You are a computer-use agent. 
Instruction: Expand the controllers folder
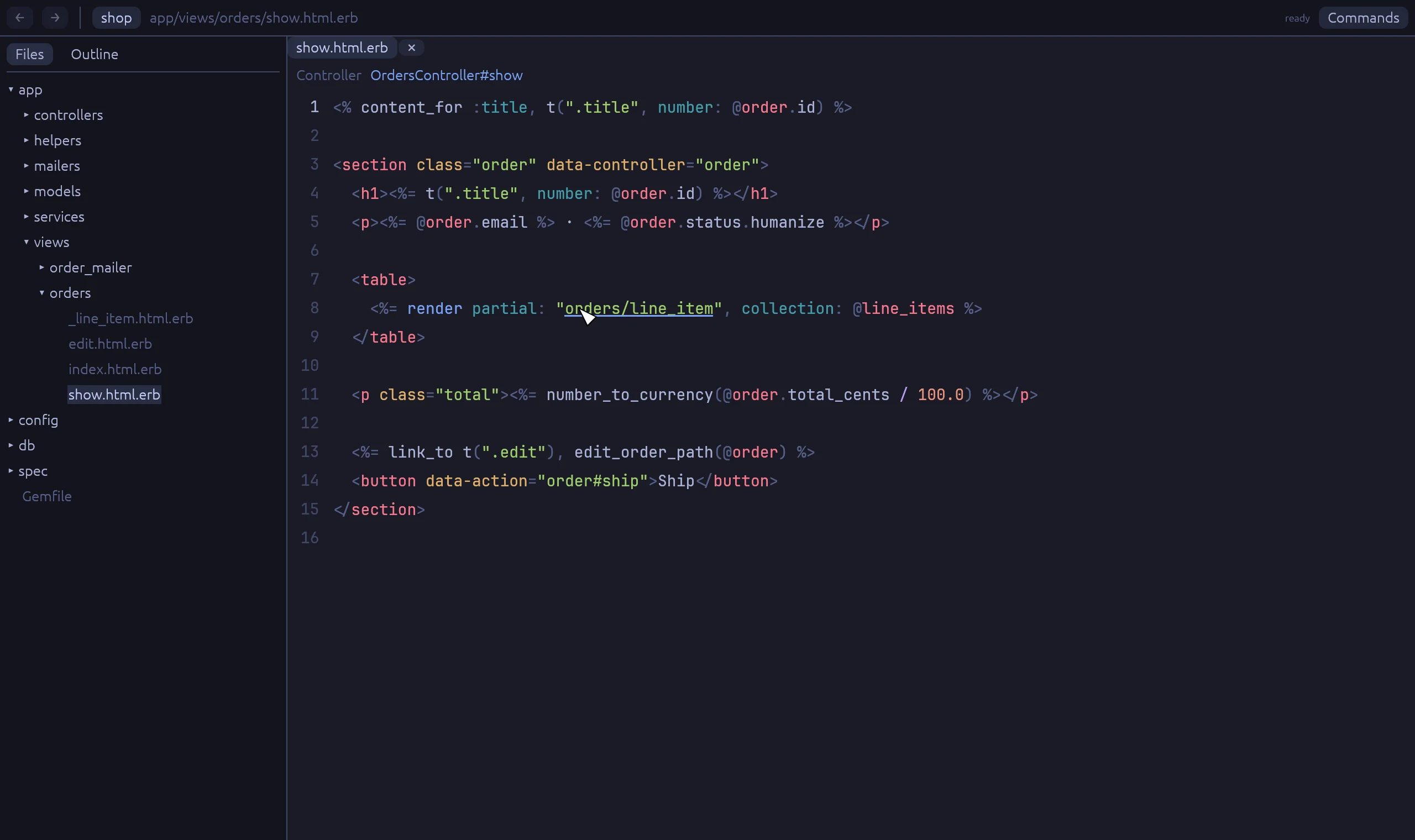(63, 115)
